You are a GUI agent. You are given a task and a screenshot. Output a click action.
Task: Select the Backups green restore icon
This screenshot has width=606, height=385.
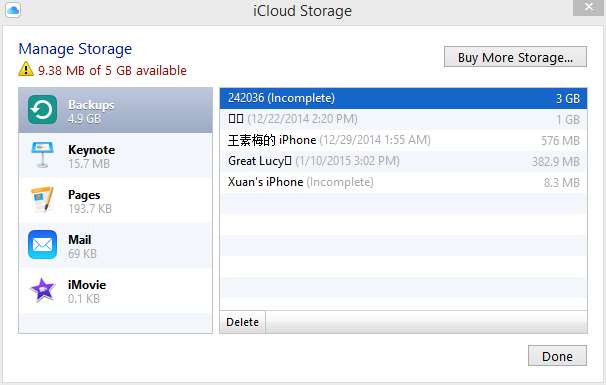coord(42,110)
